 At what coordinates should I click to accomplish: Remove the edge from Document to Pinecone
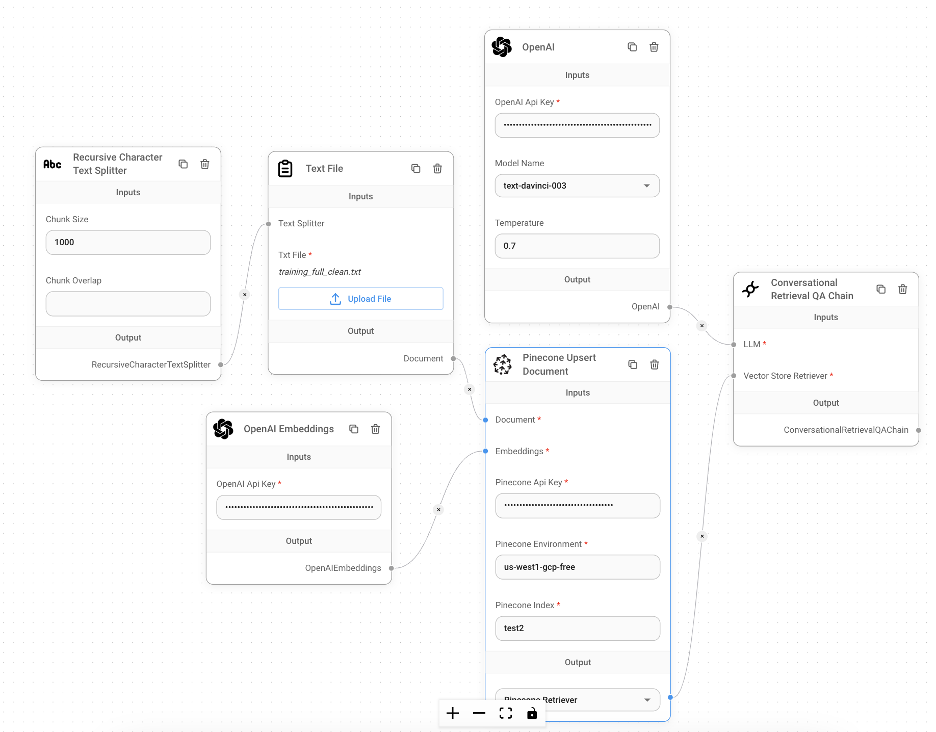point(470,389)
